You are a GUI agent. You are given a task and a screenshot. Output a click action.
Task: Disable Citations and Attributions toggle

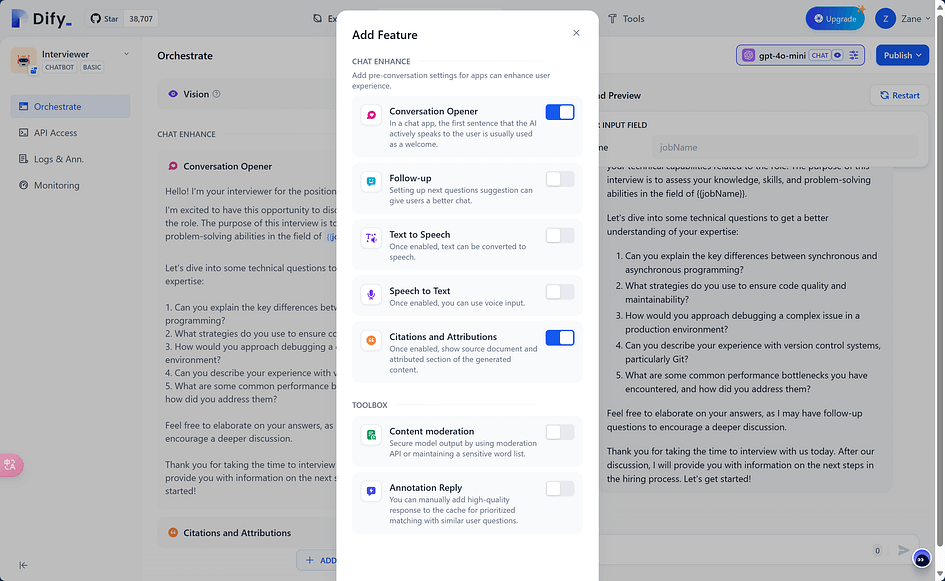click(x=560, y=338)
